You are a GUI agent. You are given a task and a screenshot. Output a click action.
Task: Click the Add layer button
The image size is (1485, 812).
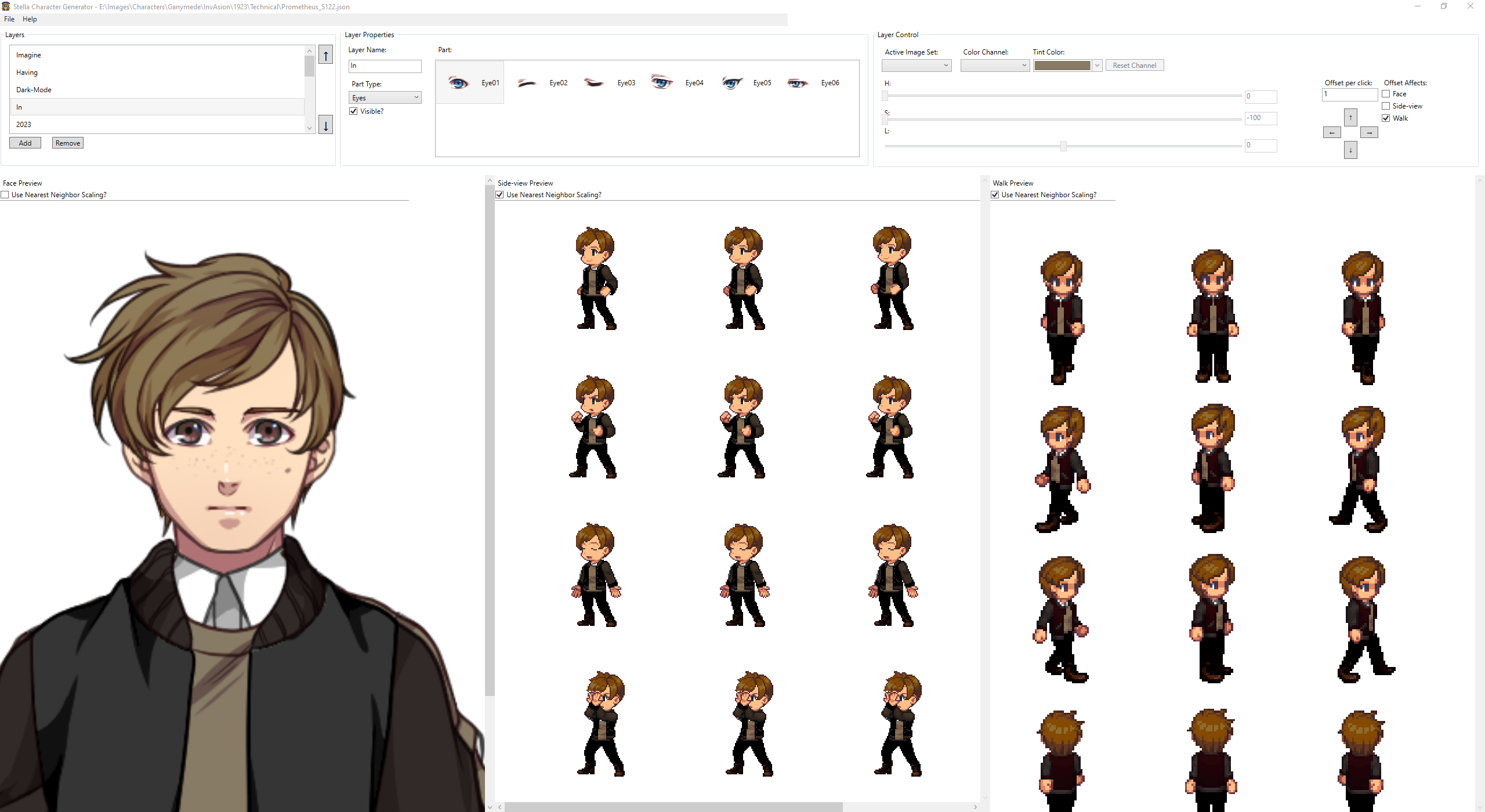[25, 143]
